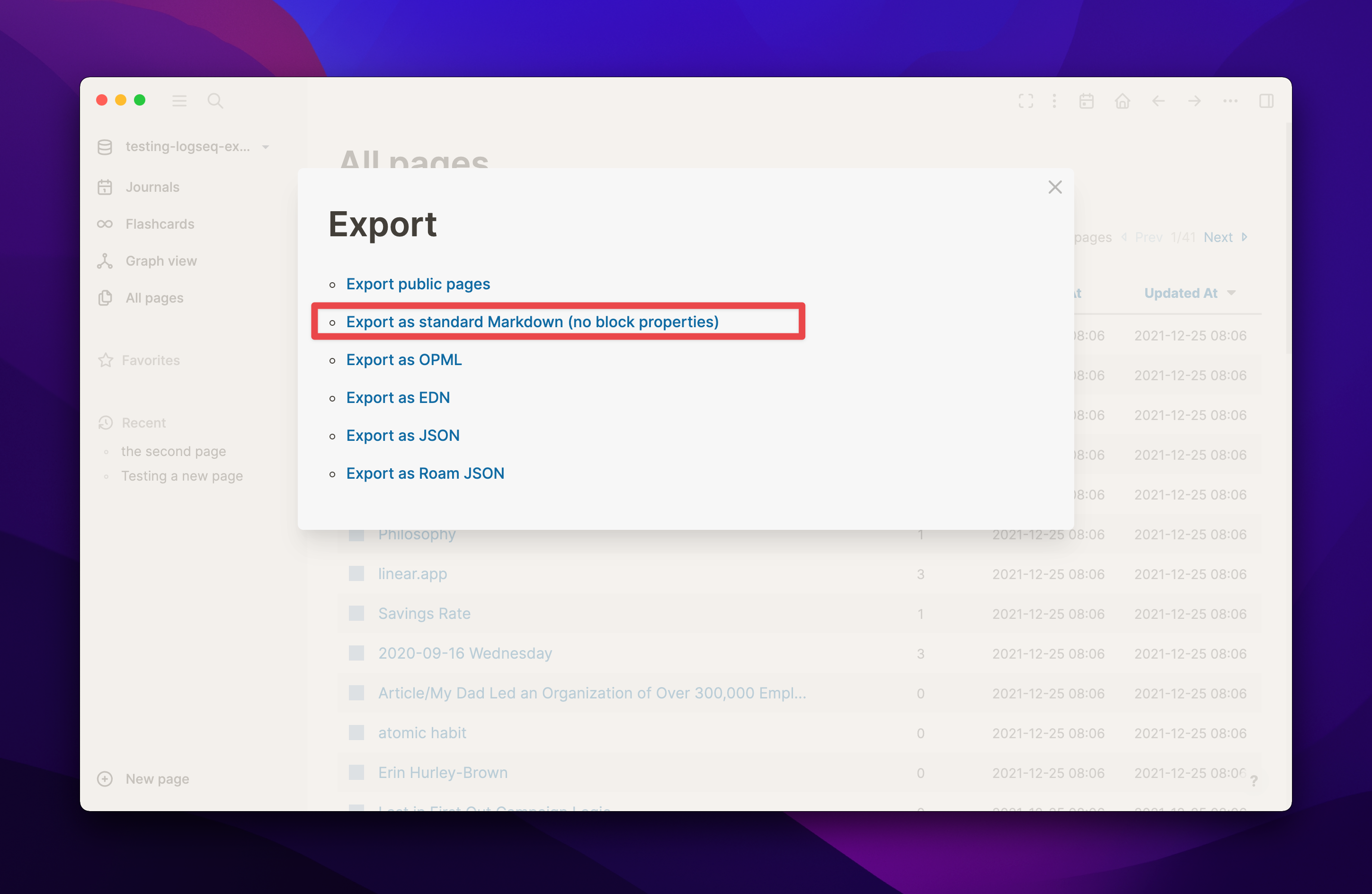Toggle the right sidebar panel icon
Screen dimensions: 1372x894
(1267, 101)
